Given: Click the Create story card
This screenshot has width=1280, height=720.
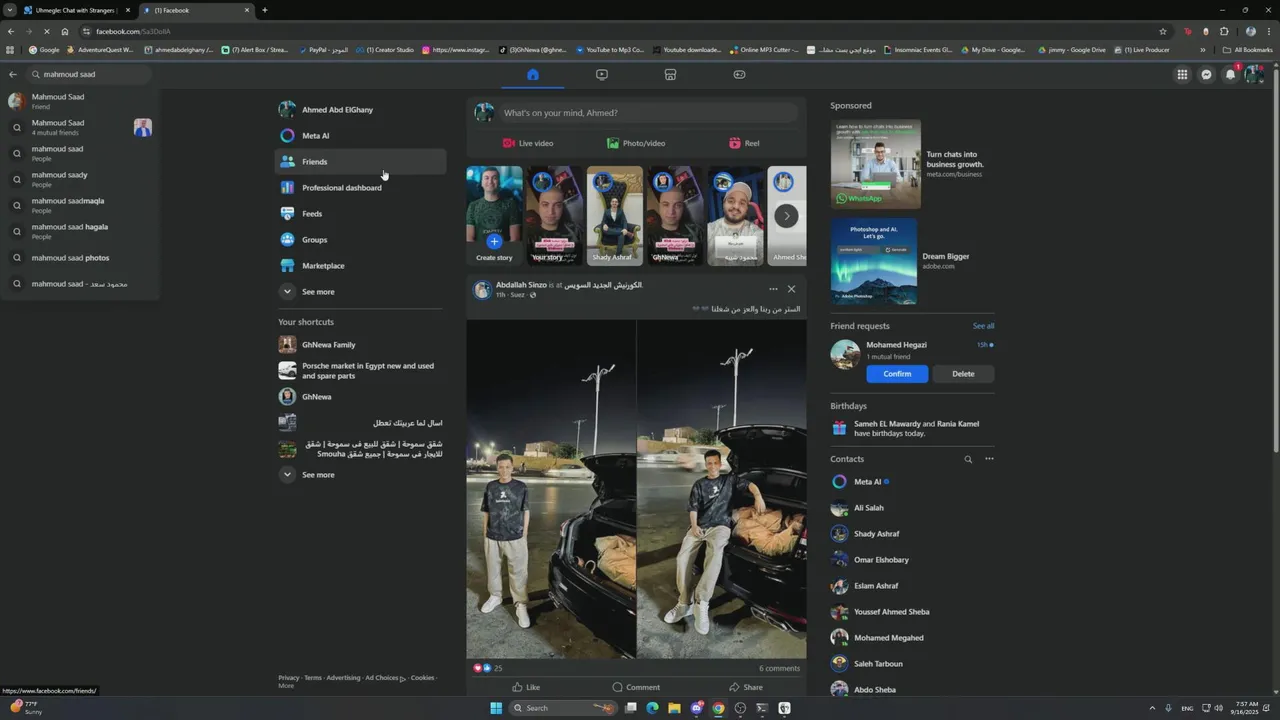Looking at the screenshot, I should [494, 215].
